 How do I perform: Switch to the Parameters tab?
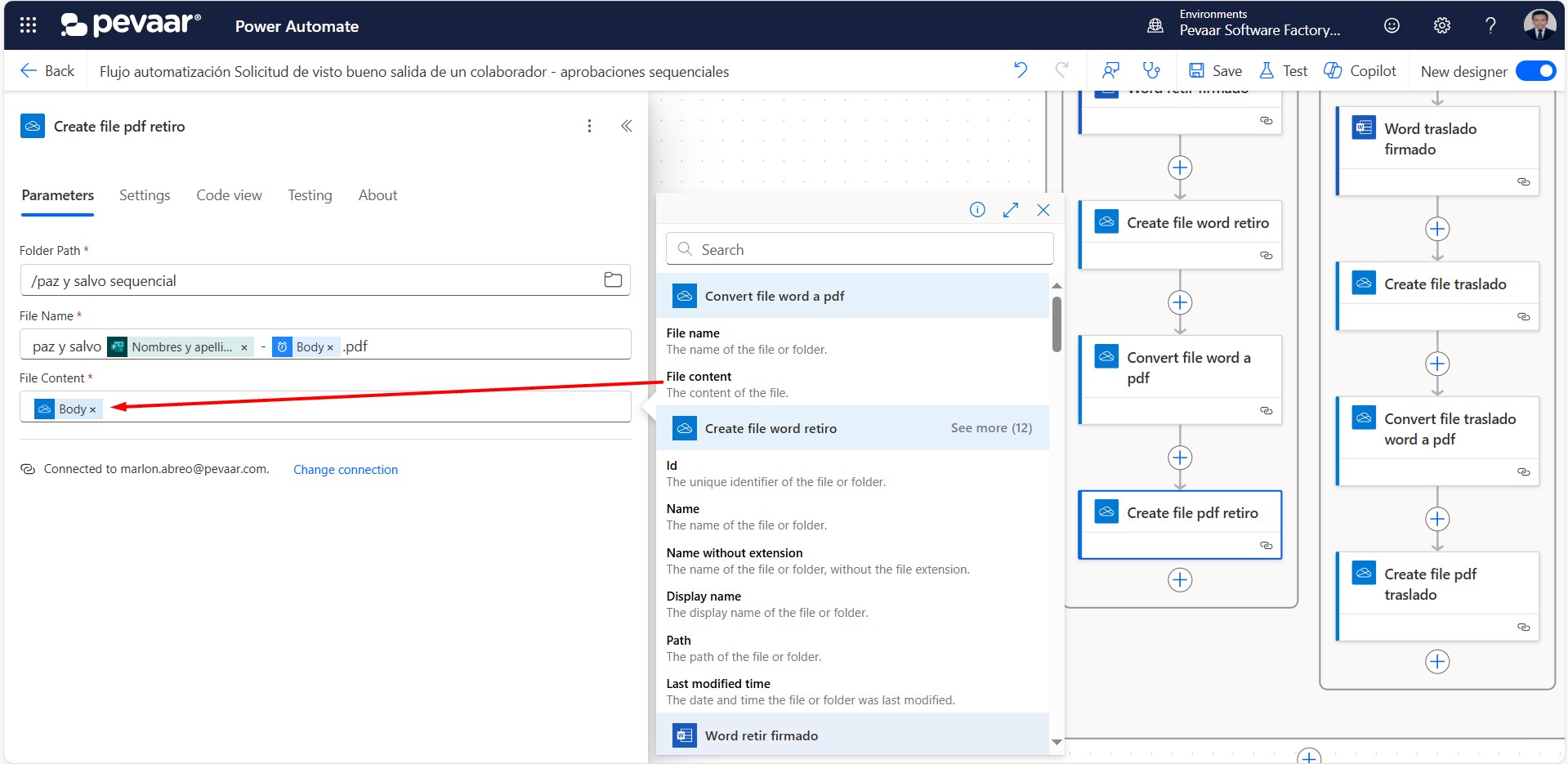pyautogui.click(x=58, y=195)
